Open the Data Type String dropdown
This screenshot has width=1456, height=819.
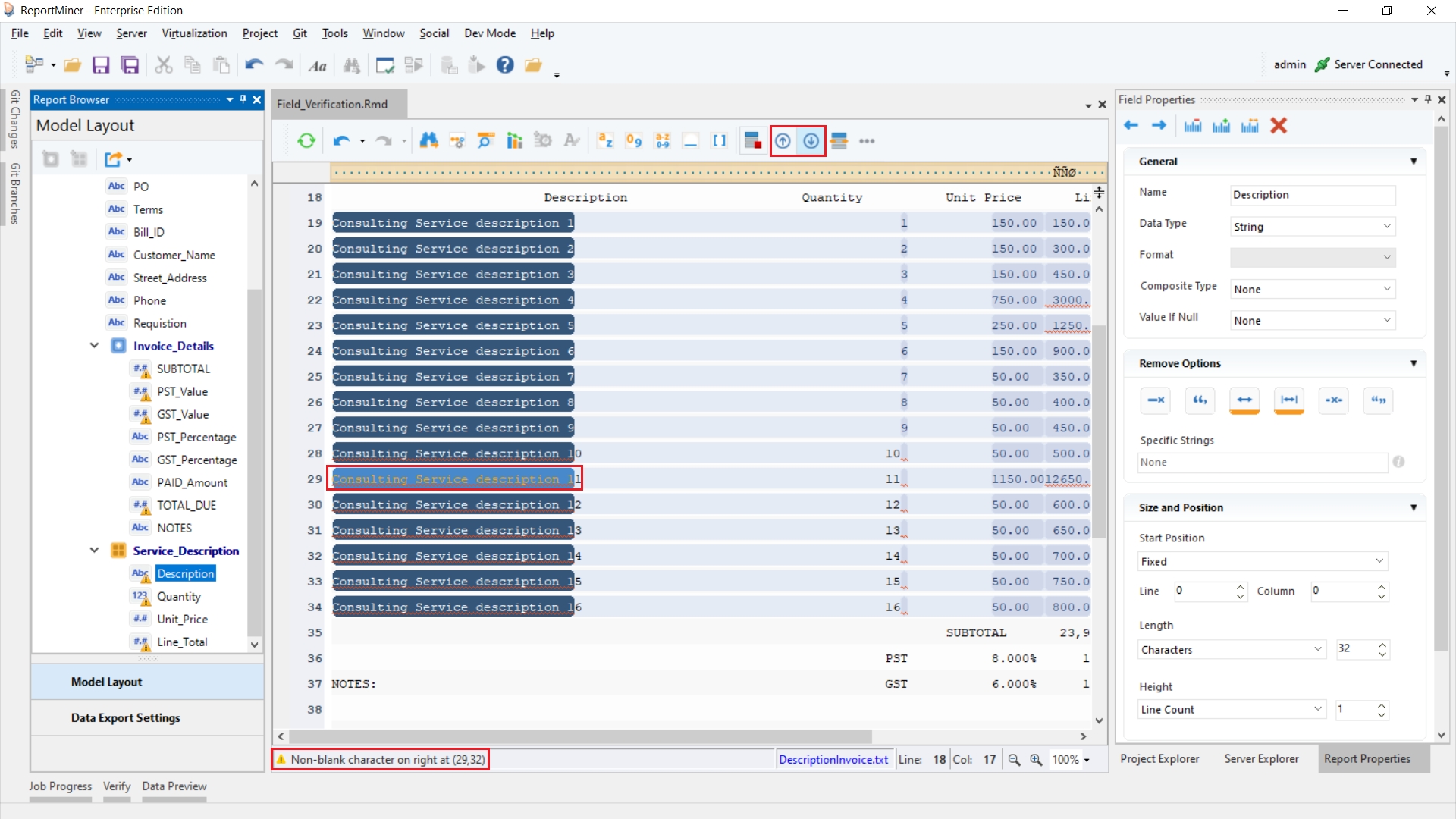tap(1313, 227)
